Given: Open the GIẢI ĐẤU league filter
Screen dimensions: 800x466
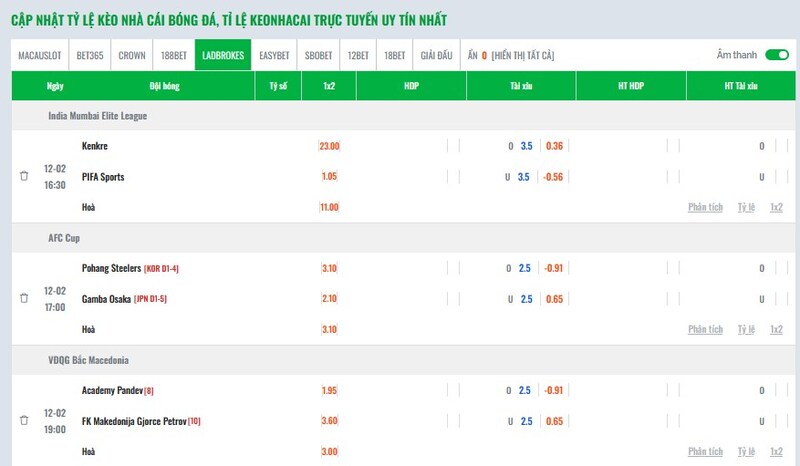Looking at the screenshot, I should pyautogui.click(x=436, y=56).
